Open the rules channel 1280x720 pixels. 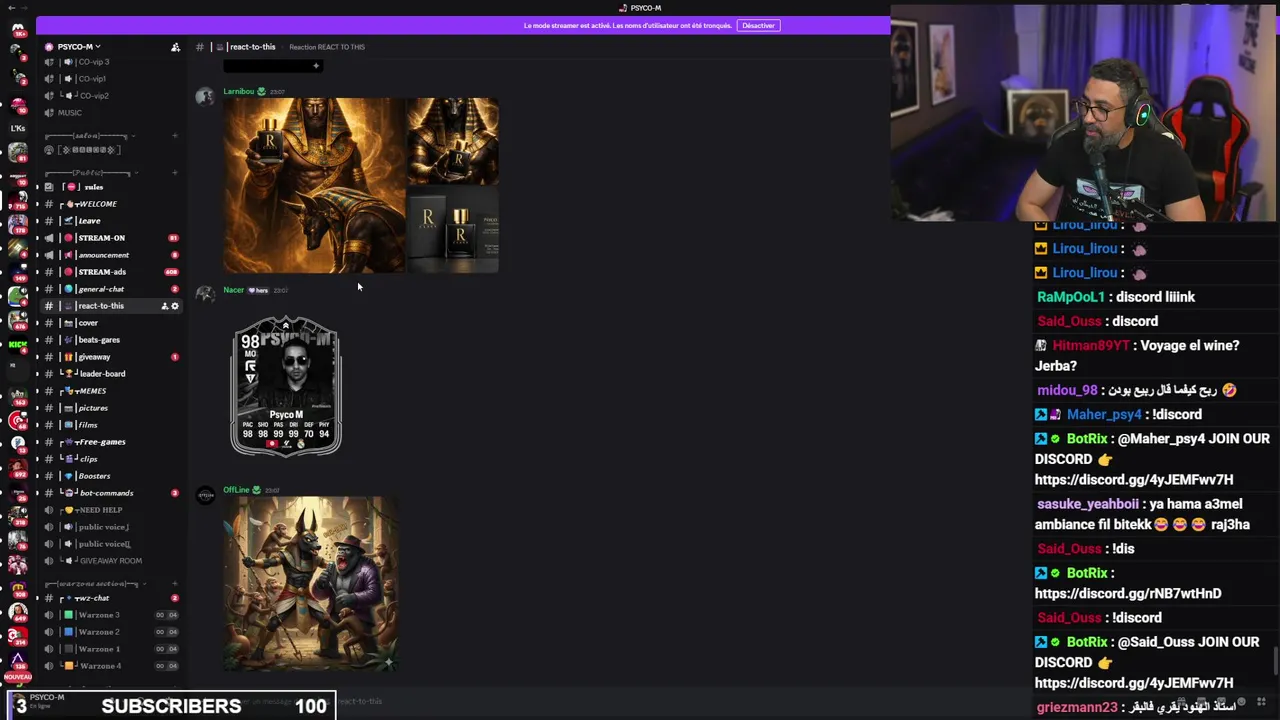[110, 187]
